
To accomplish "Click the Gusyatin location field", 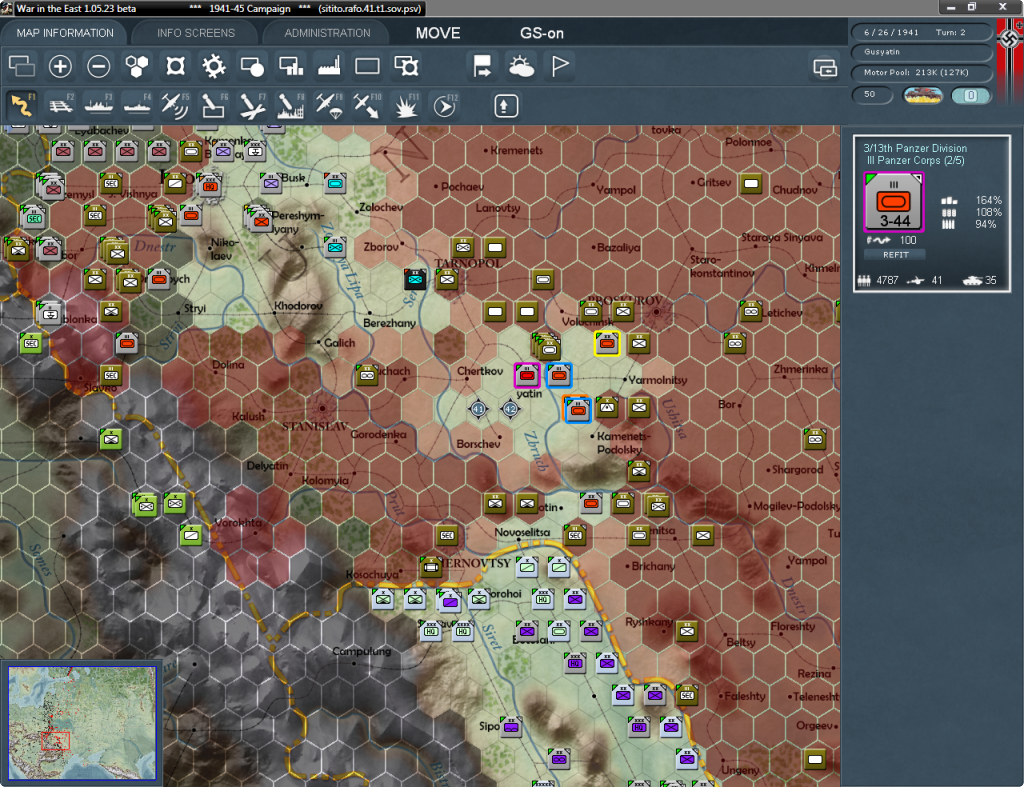I will [x=921, y=52].
